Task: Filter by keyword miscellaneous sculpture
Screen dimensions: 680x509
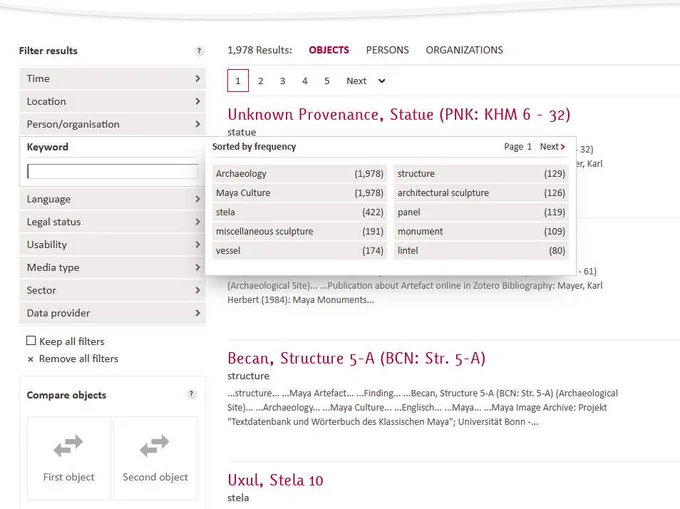Action: [300, 232]
